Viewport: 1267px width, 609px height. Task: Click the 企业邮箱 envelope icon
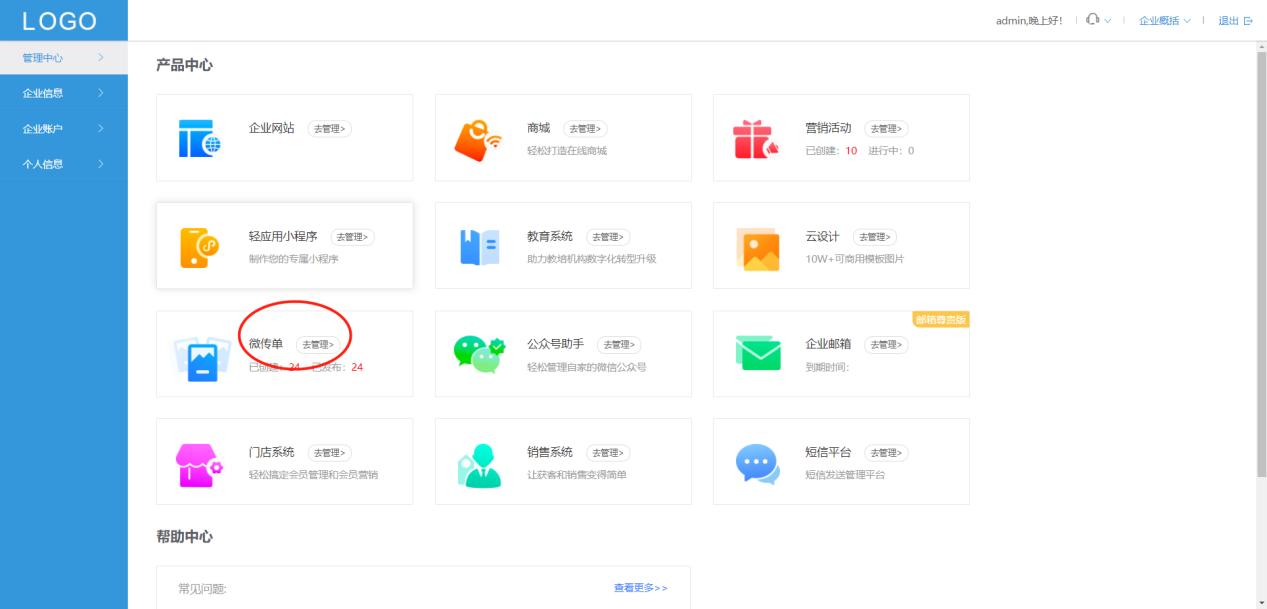tap(756, 353)
